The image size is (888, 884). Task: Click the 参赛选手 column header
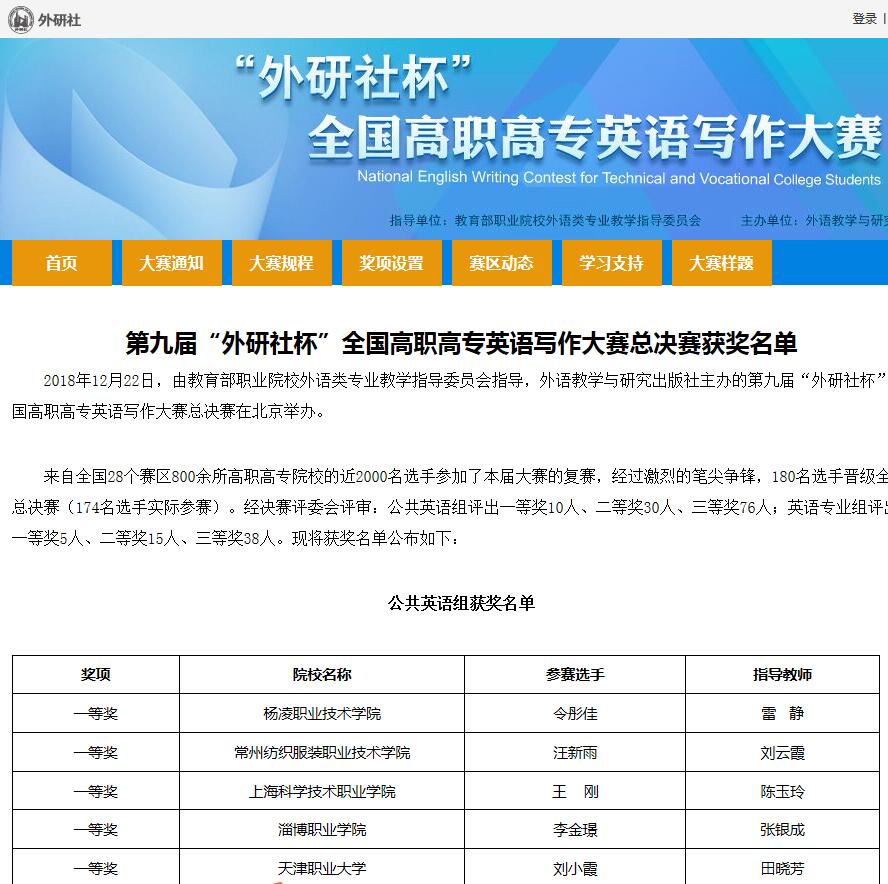click(575, 675)
